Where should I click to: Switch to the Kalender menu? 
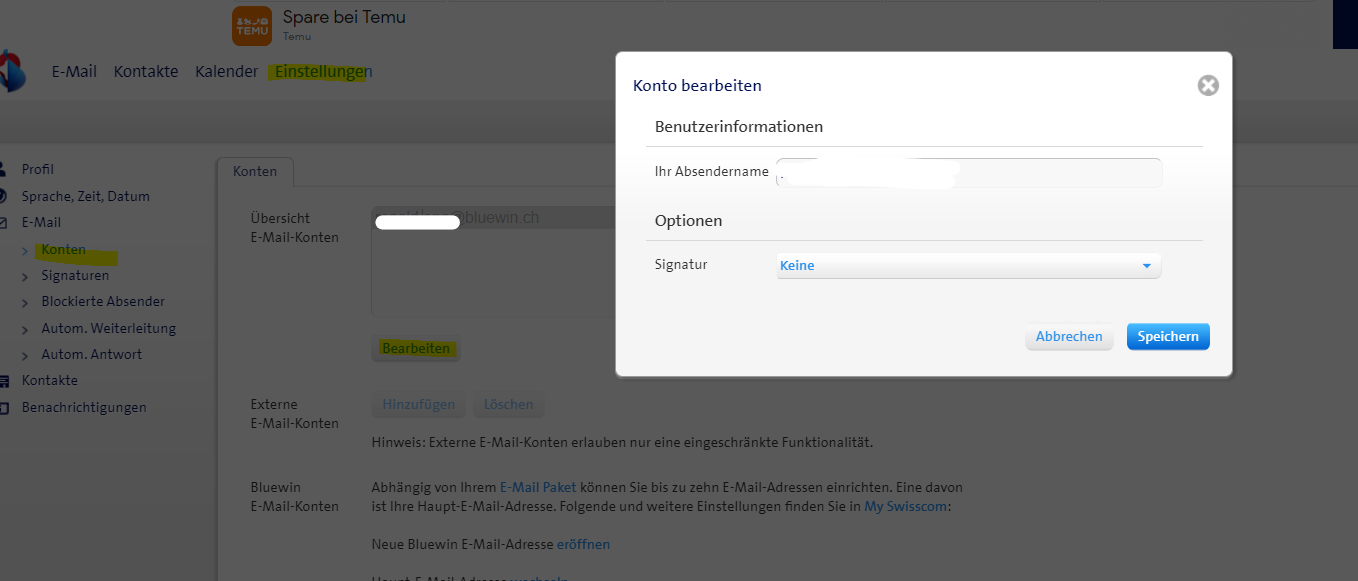click(x=226, y=72)
